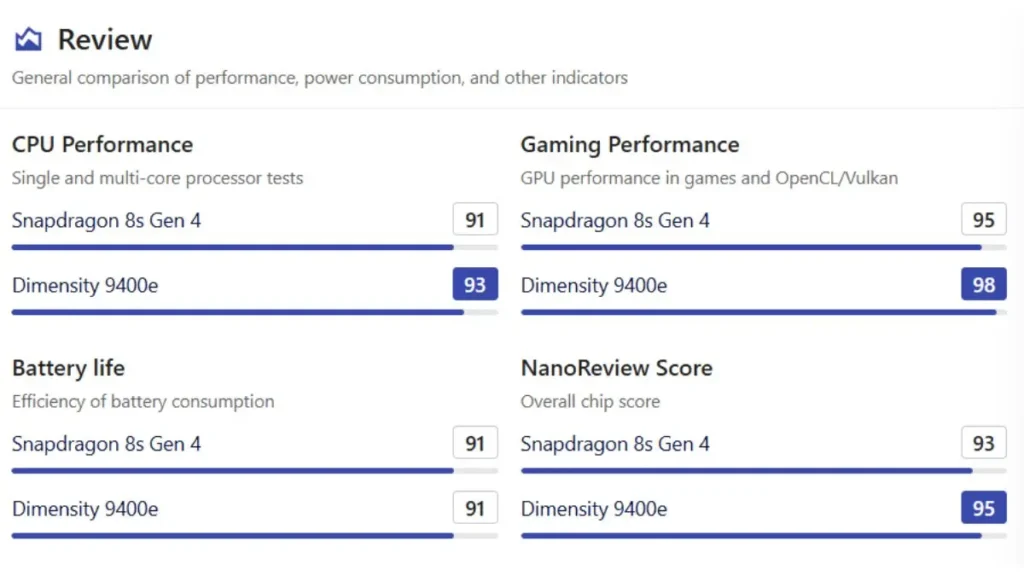Click the Gaming score badge showing 95
This screenshot has height=576, width=1024.
click(984, 220)
